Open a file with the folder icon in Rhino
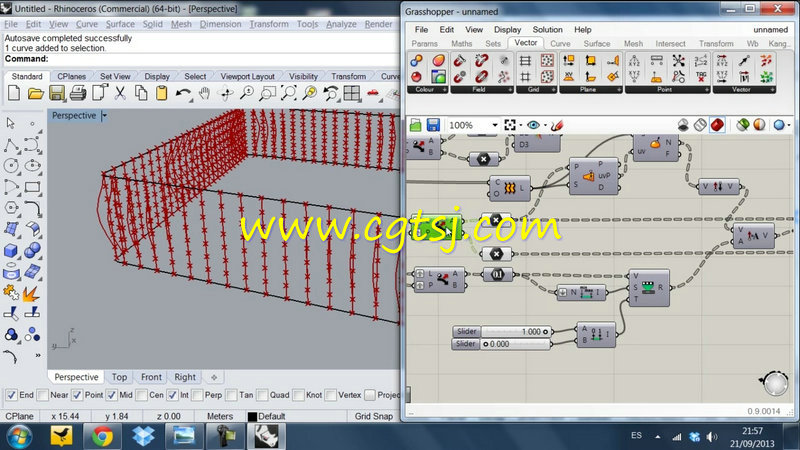The image size is (800, 450). 36,93
